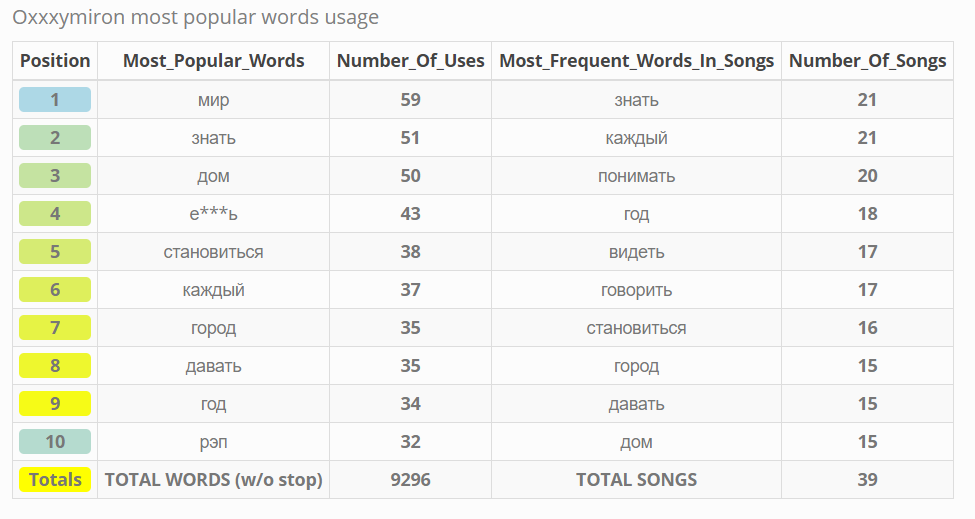Select the teal position 10 badge
Image resolution: width=975 pixels, height=519 pixels.
[x=55, y=442]
